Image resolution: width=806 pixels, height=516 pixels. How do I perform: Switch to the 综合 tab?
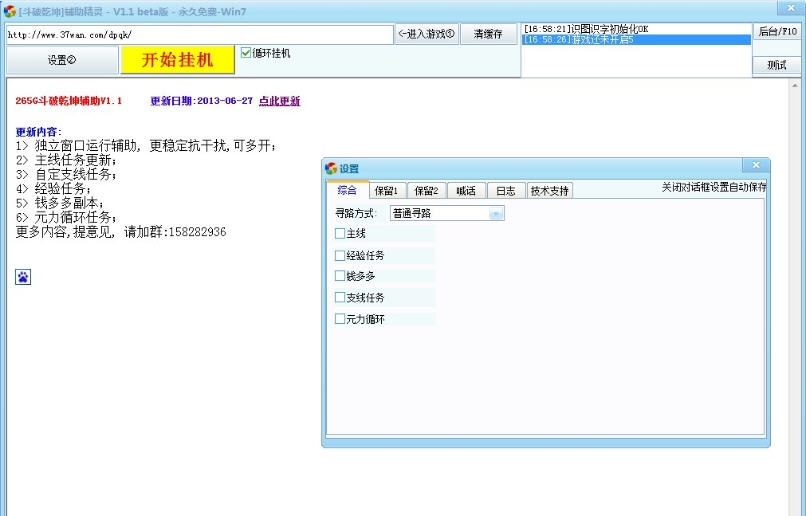[x=347, y=190]
